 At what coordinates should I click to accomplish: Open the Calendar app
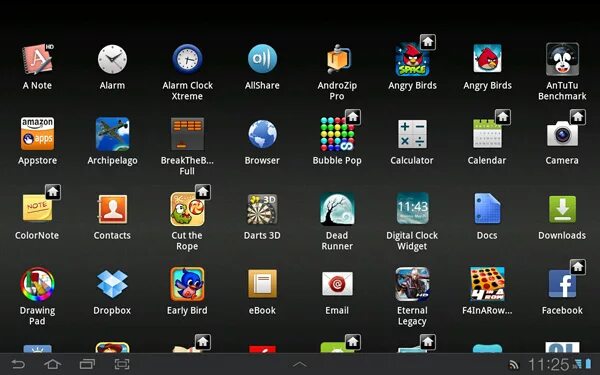click(487, 134)
